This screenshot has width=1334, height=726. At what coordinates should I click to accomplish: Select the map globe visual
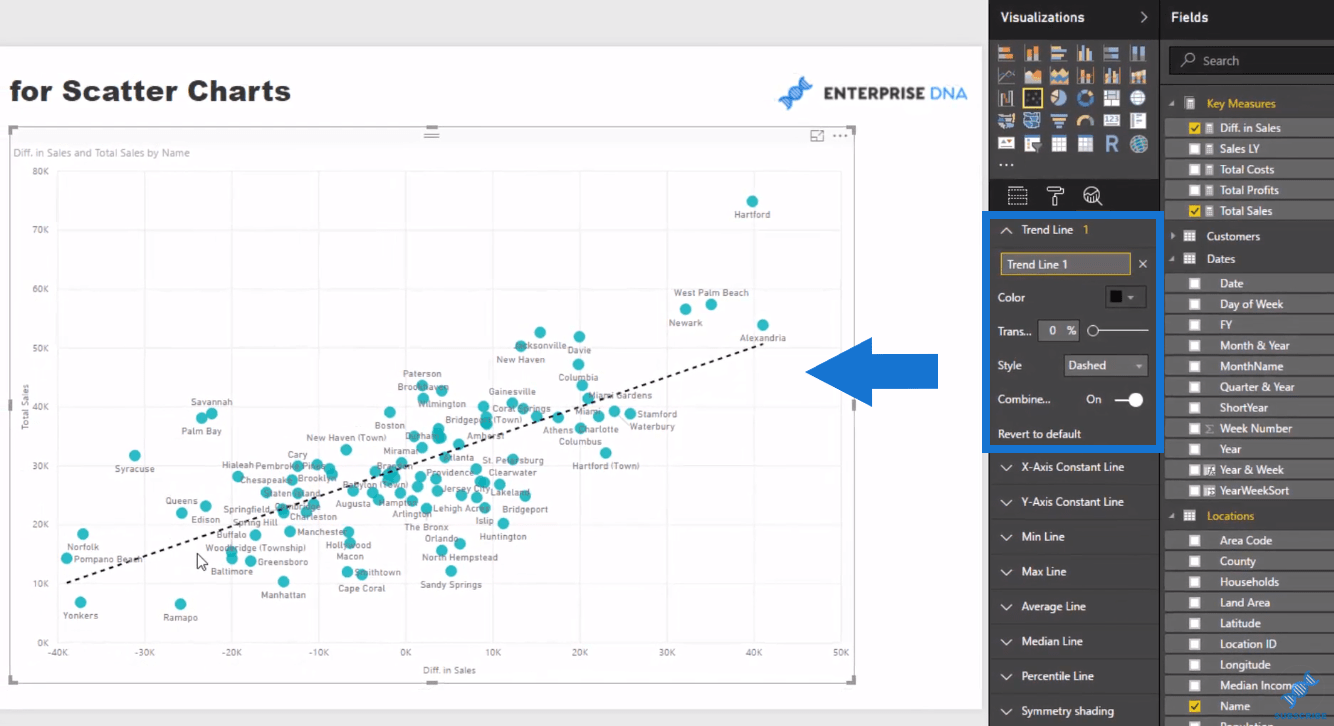(1137, 98)
